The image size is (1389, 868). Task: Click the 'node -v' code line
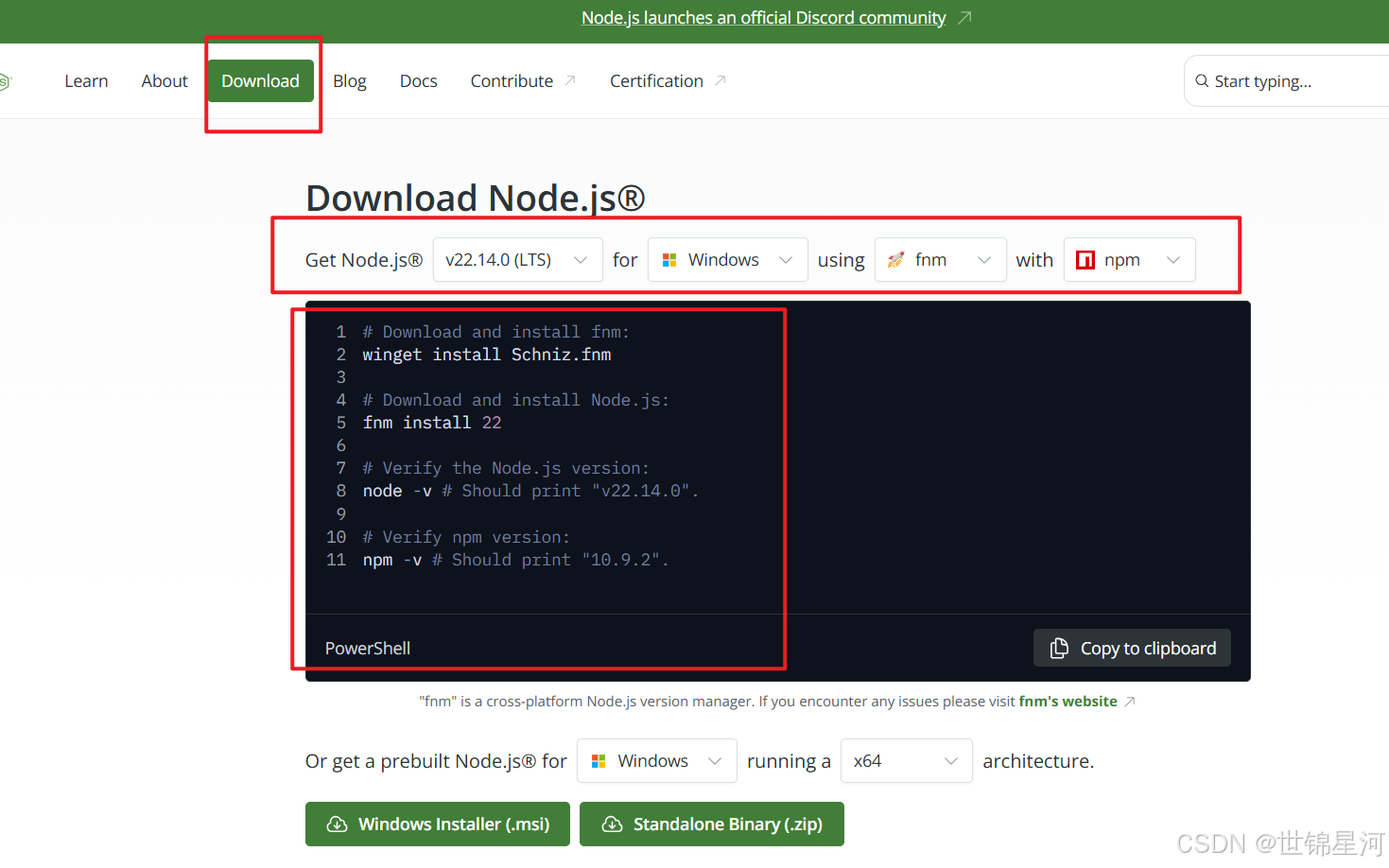click(530, 491)
